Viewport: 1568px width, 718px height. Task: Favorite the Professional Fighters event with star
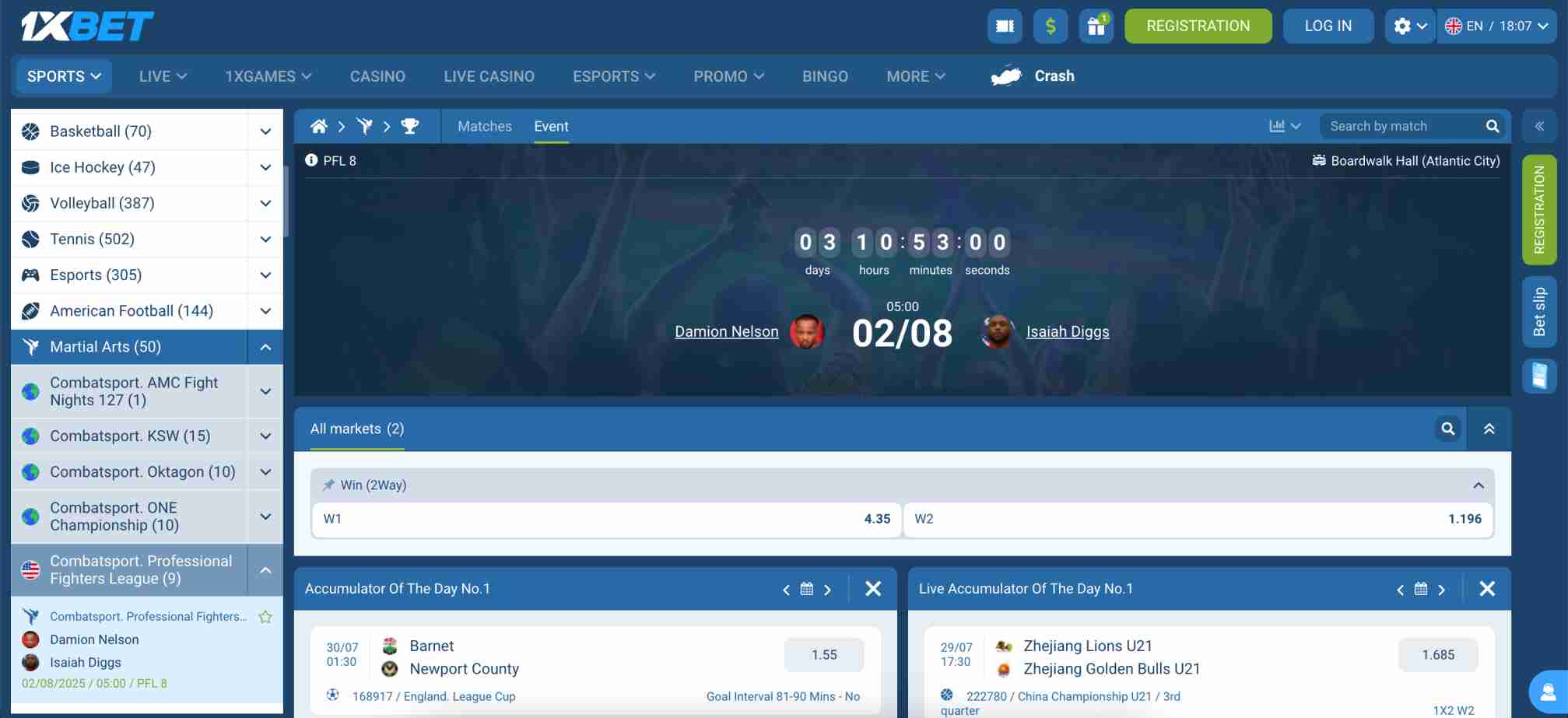tap(265, 617)
